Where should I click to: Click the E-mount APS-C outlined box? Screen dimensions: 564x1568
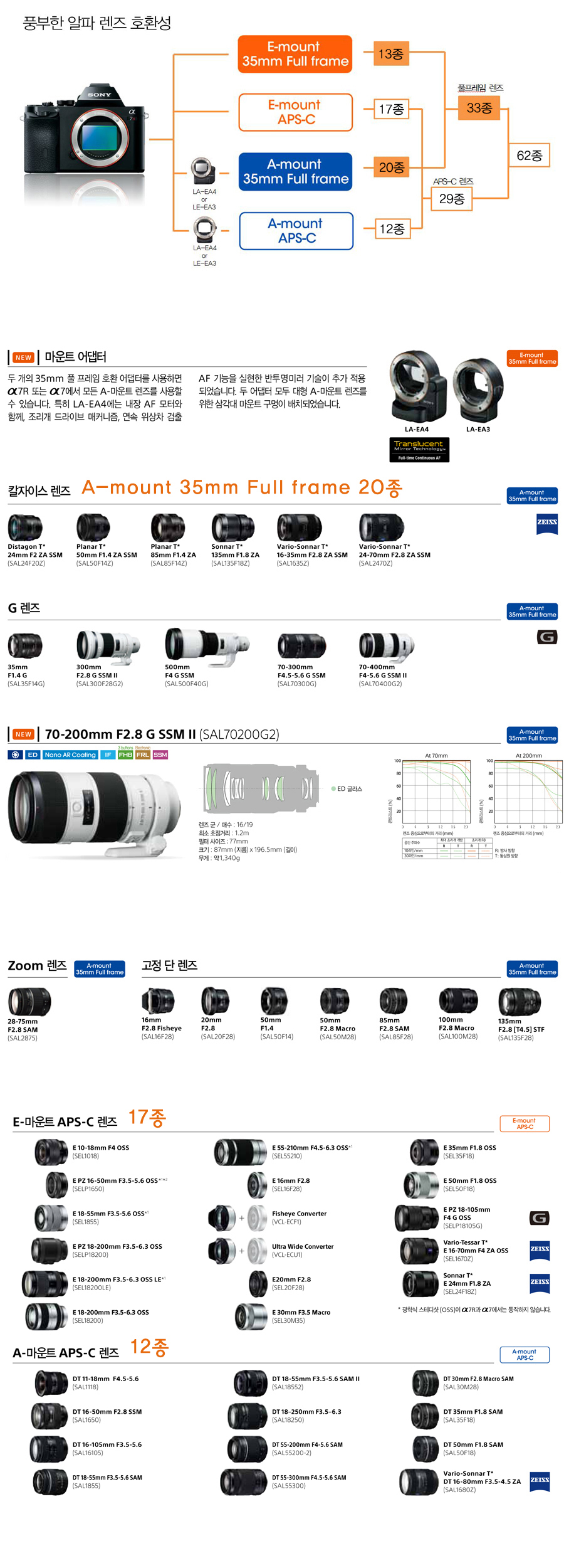[296, 112]
